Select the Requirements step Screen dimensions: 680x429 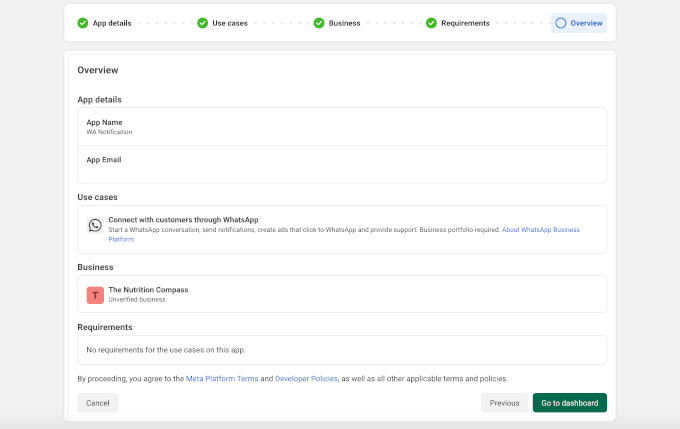(x=465, y=23)
